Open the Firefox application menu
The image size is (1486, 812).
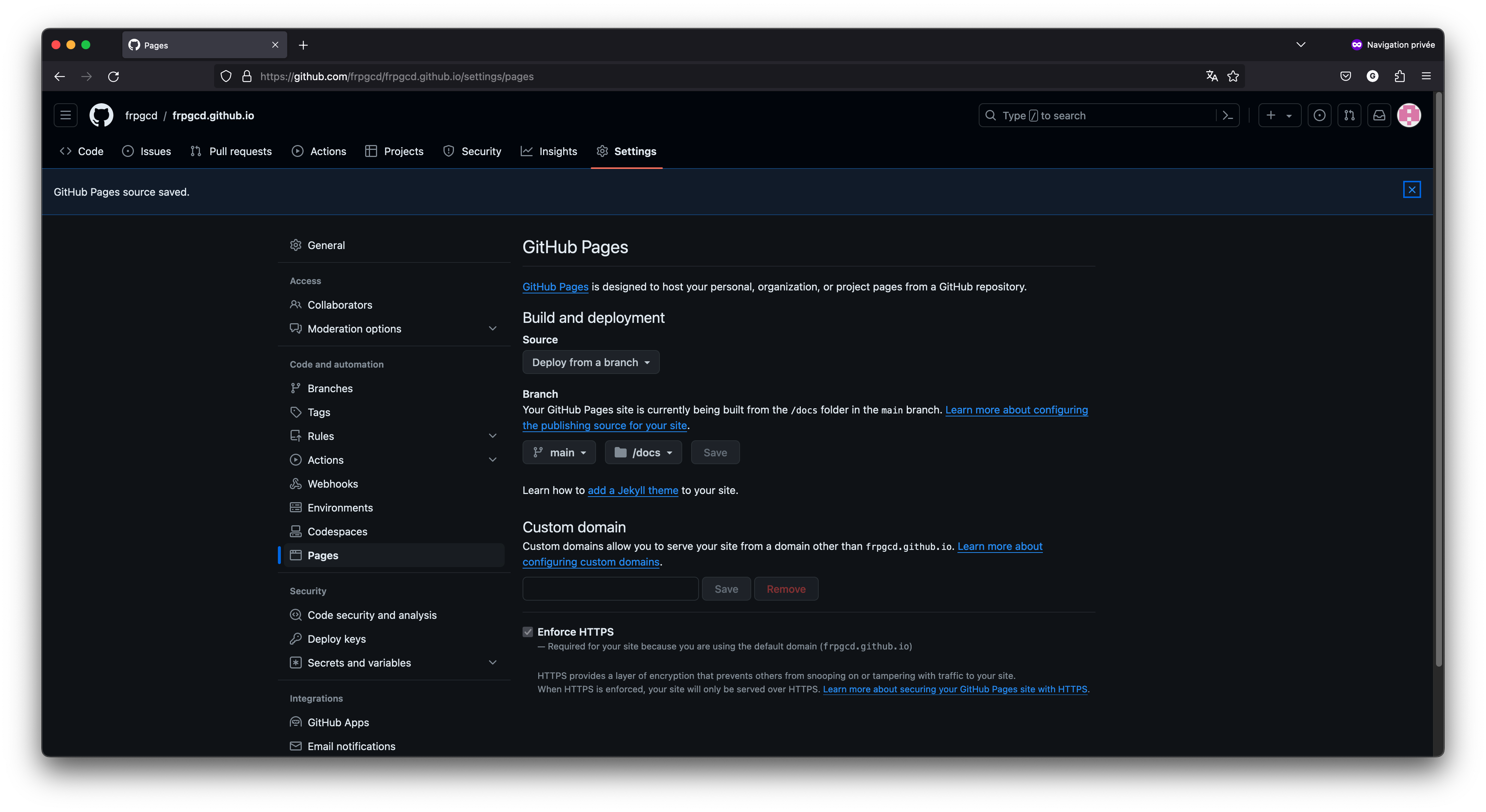click(1426, 76)
